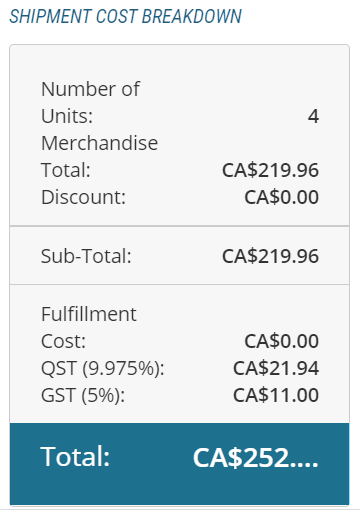Click the word Fulfillment in breakdown
The image size is (360, 515).
[x=89, y=314]
